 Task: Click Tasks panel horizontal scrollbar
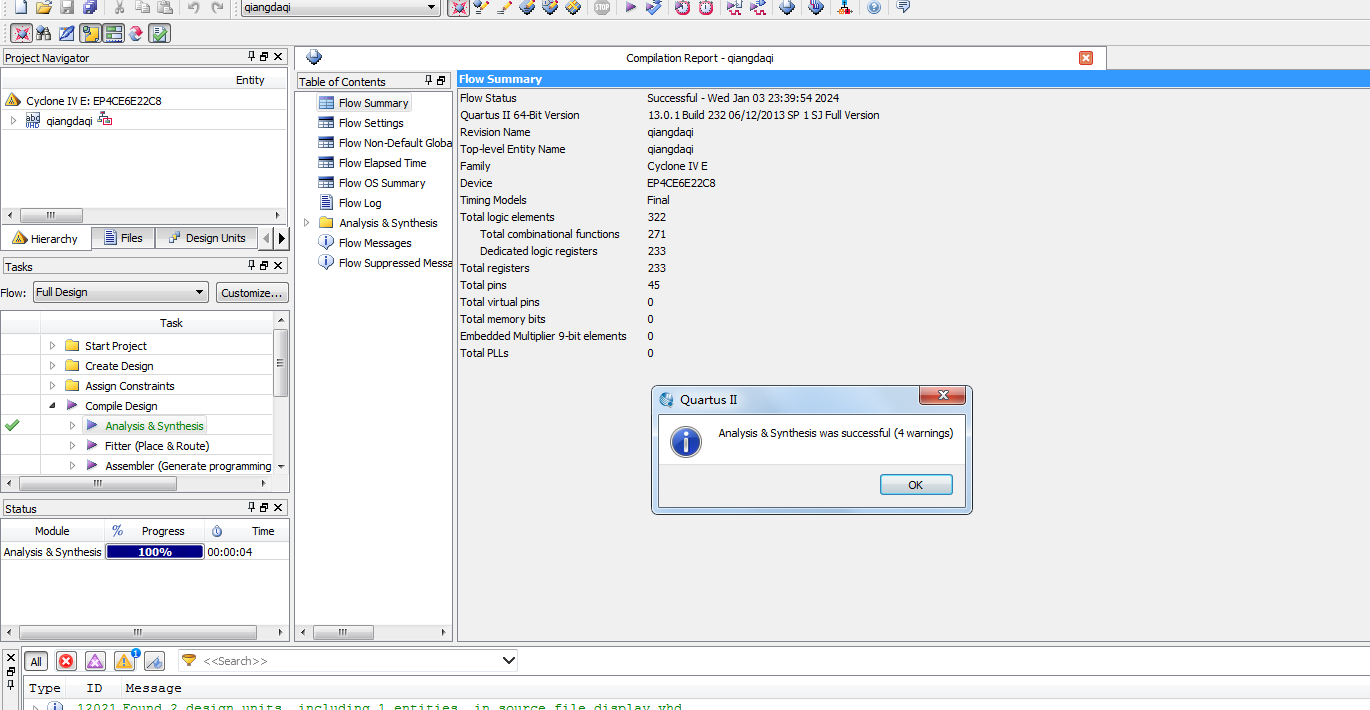pyautogui.click(x=98, y=483)
